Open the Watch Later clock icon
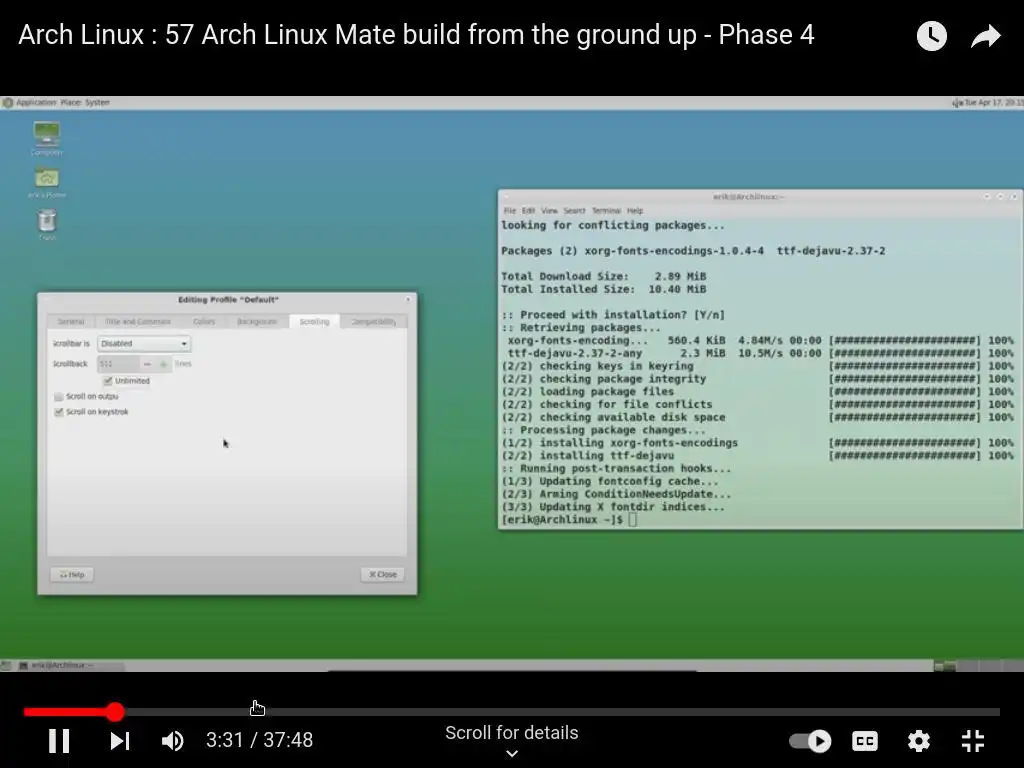 pyautogui.click(x=931, y=35)
